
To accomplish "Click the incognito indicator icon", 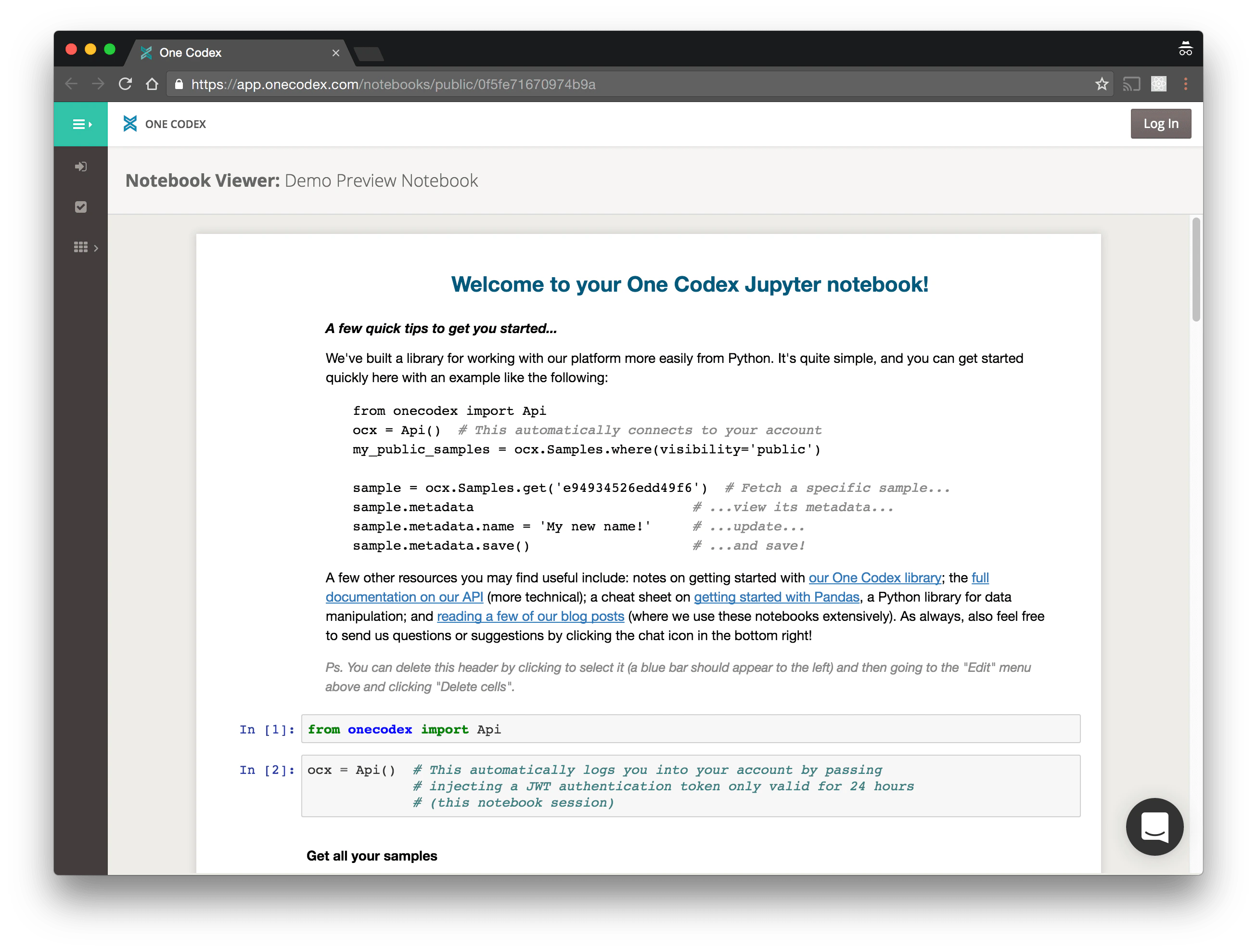I will coord(1185,49).
